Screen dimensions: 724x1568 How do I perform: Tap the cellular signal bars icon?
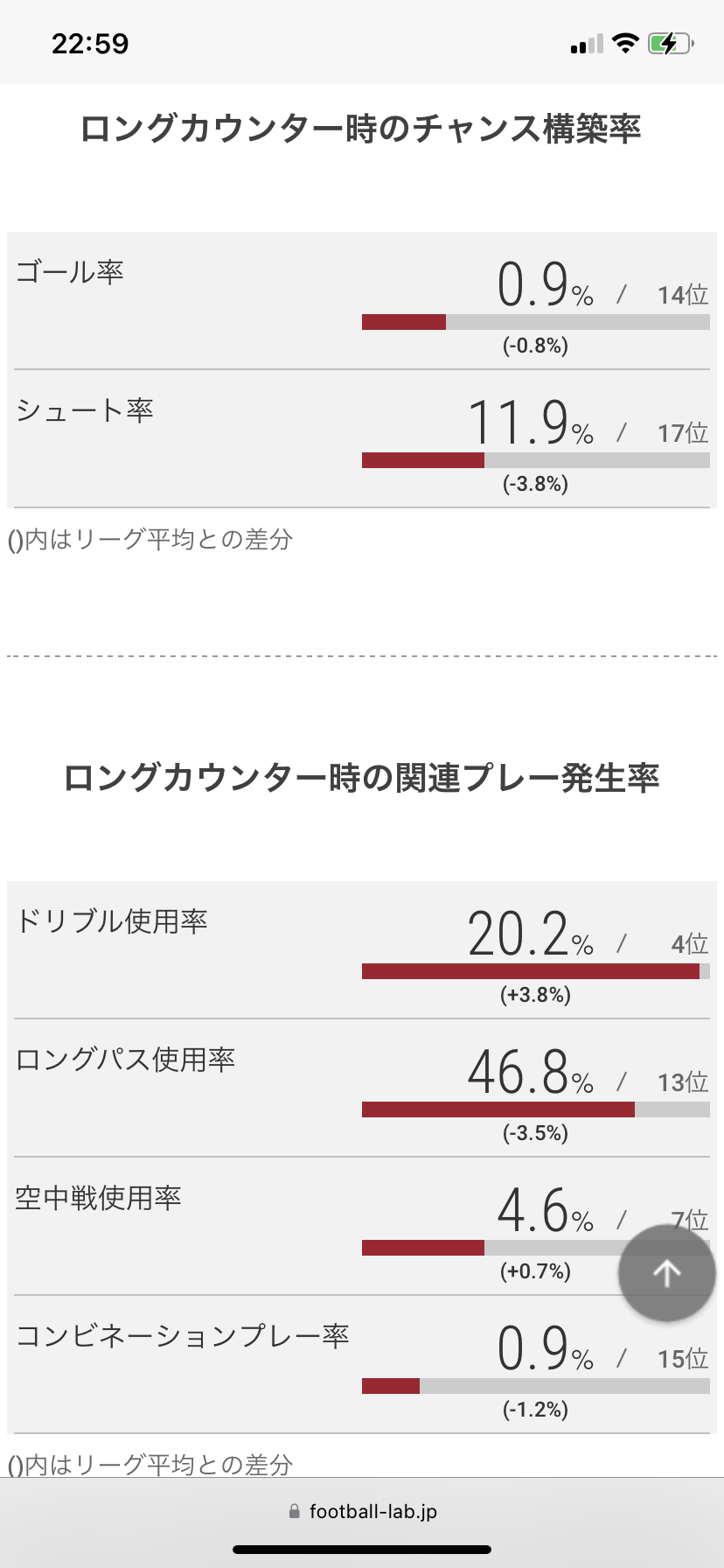(x=586, y=44)
